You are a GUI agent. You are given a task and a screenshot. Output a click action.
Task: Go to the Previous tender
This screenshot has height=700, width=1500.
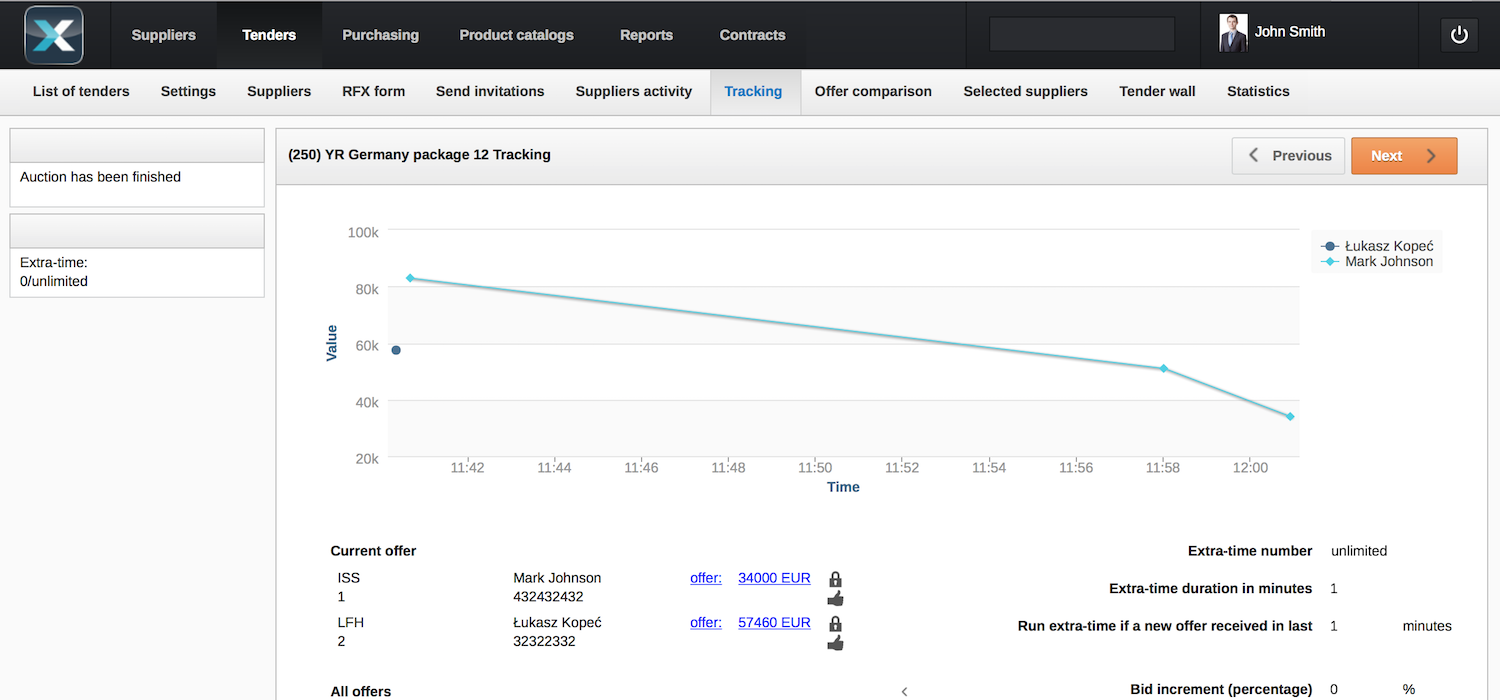click(1288, 156)
